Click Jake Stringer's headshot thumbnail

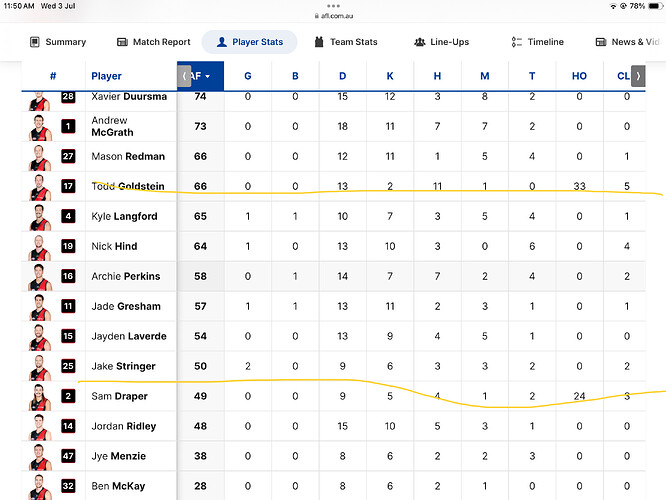39,366
